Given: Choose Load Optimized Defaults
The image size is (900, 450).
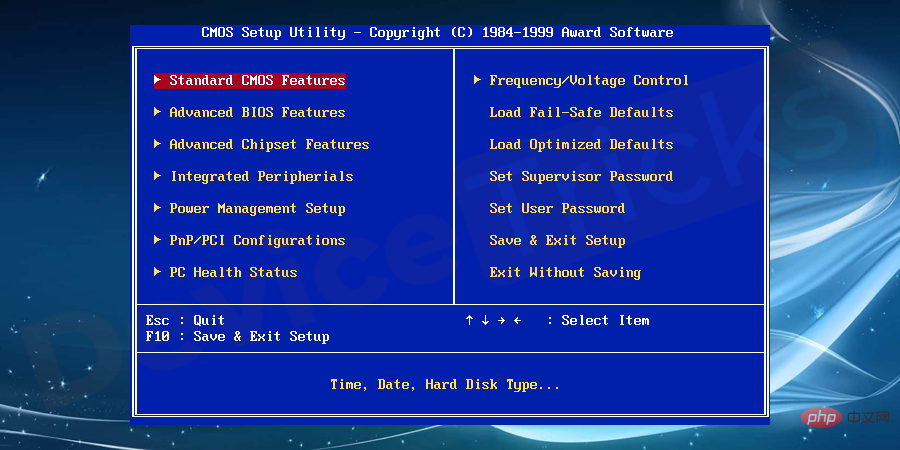Looking at the screenshot, I should coord(581,145).
